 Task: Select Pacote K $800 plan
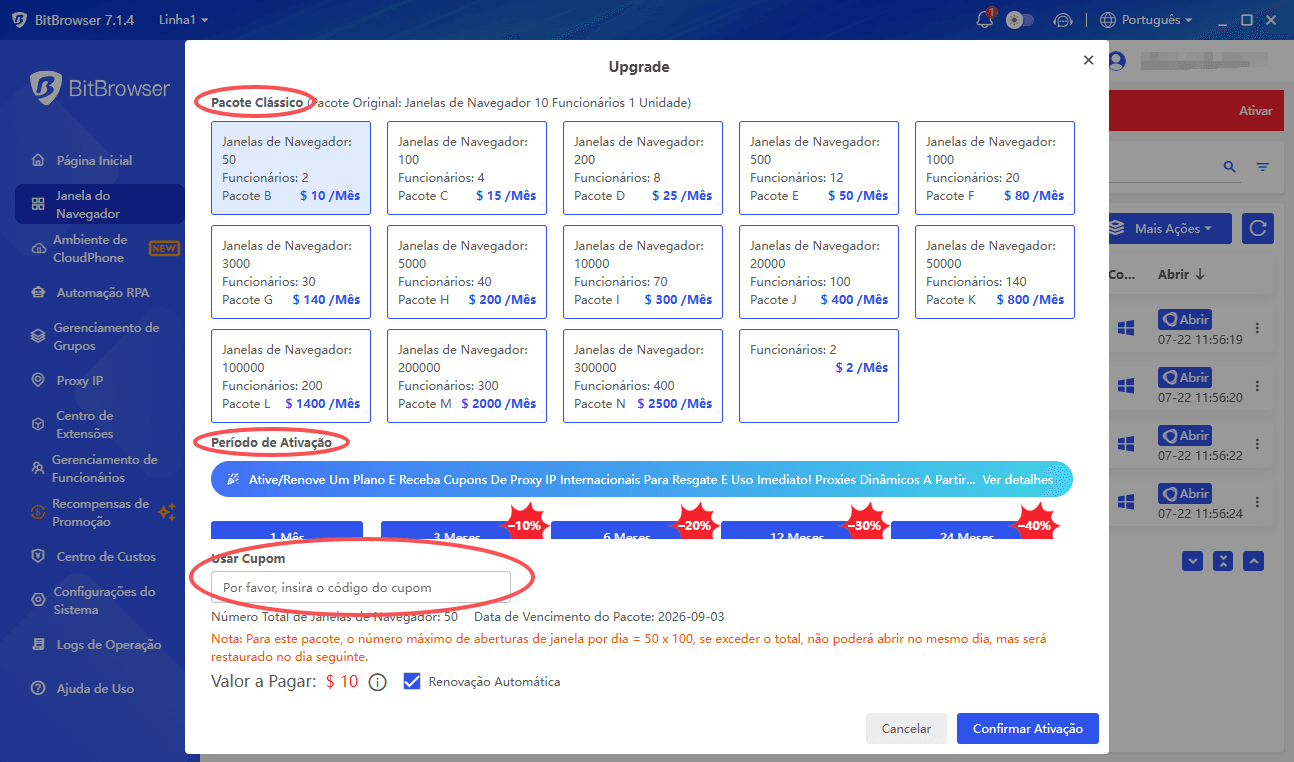[x=995, y=272]
